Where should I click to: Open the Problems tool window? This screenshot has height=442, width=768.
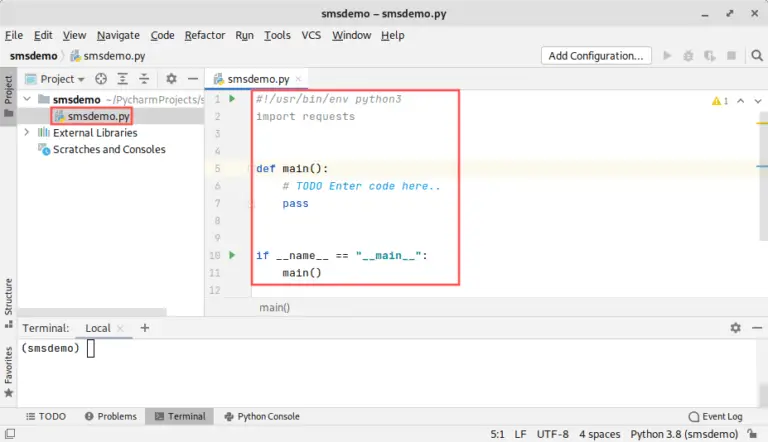pyautogui.click(x=111, y=417)
